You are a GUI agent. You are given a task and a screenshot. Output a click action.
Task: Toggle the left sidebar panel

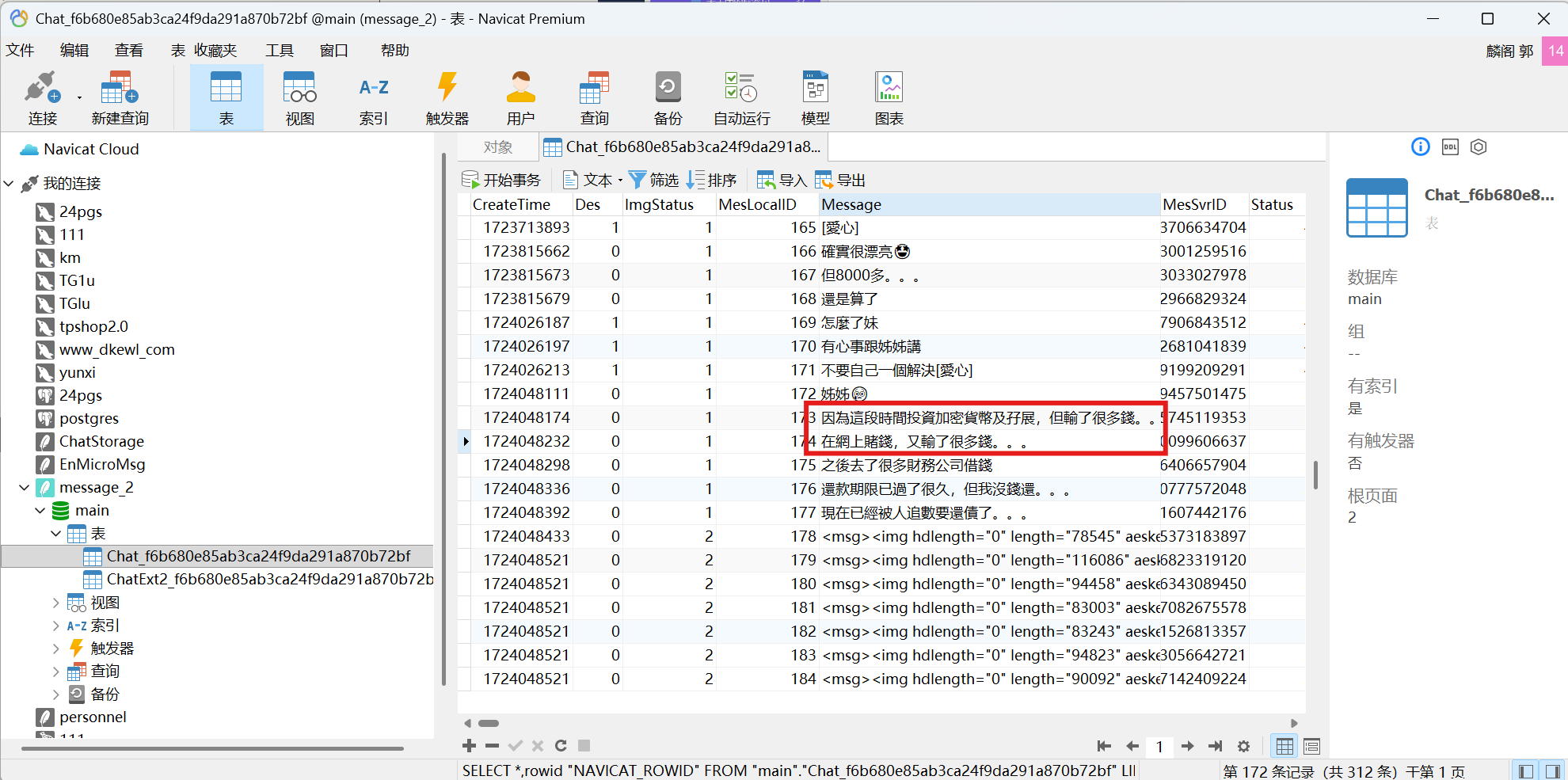pyautogui.click(x=1525, y=770)
